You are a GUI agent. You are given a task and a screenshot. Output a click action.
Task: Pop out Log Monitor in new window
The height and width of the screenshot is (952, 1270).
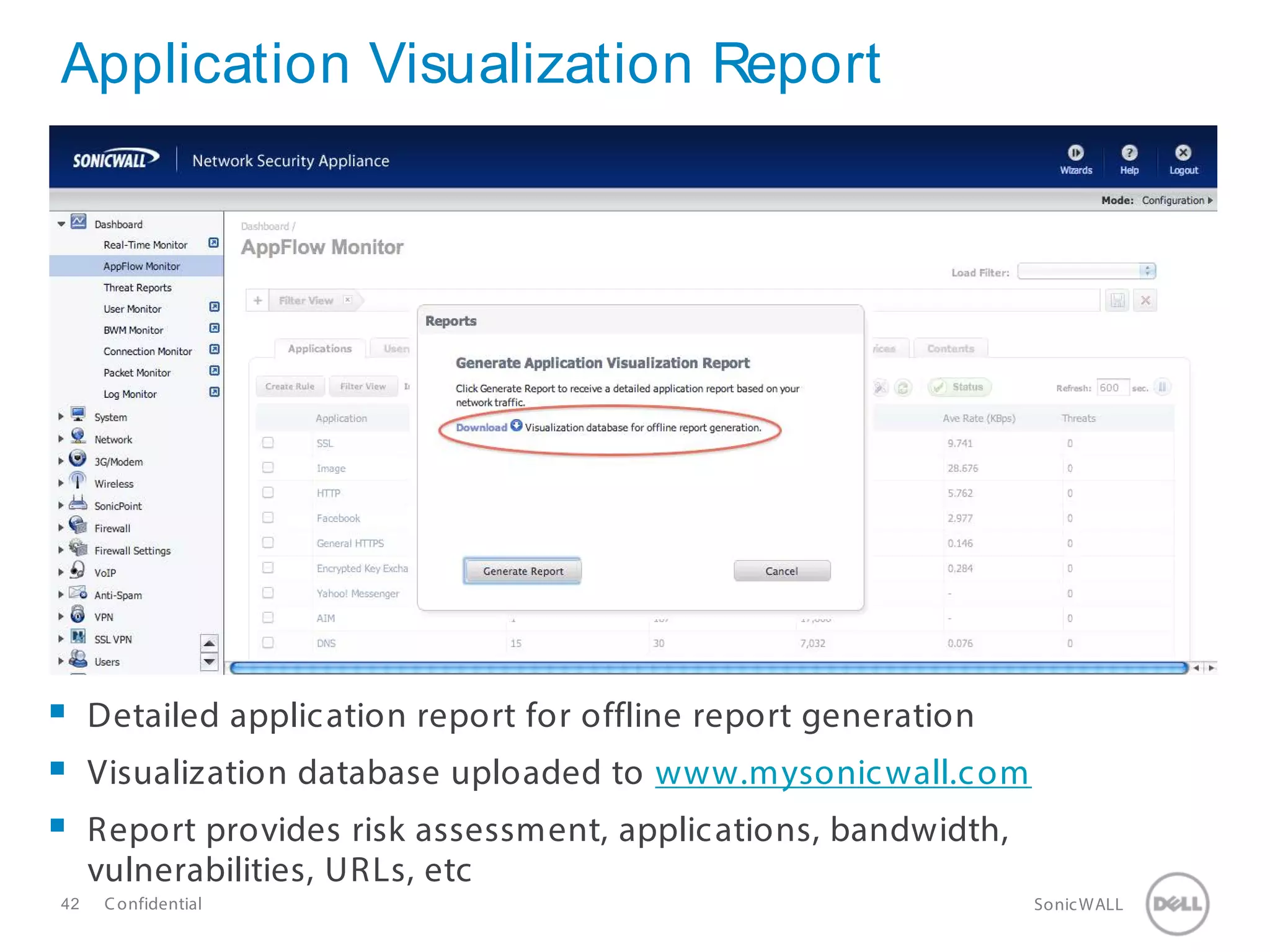click(215, 392)
